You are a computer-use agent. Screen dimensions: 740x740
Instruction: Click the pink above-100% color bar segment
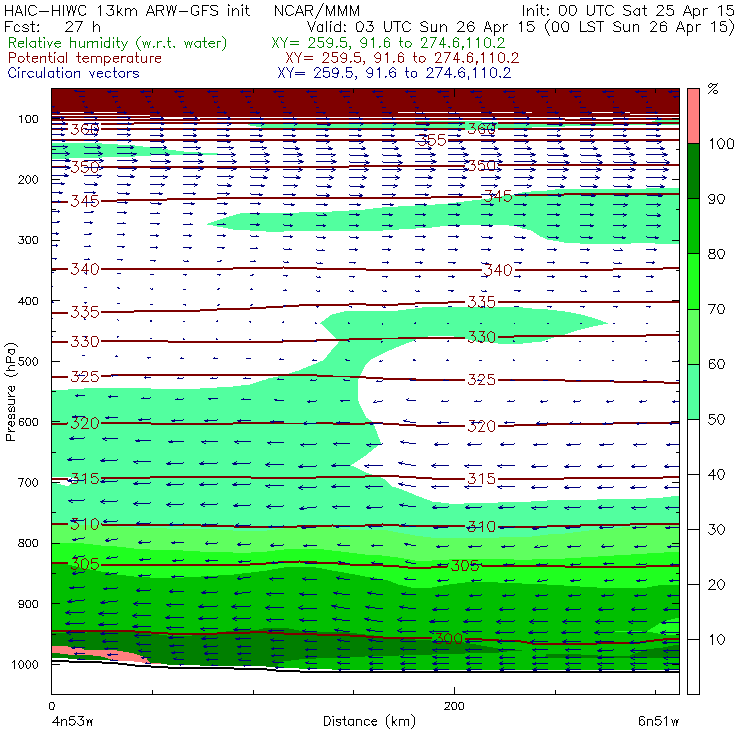click(693, 116)
